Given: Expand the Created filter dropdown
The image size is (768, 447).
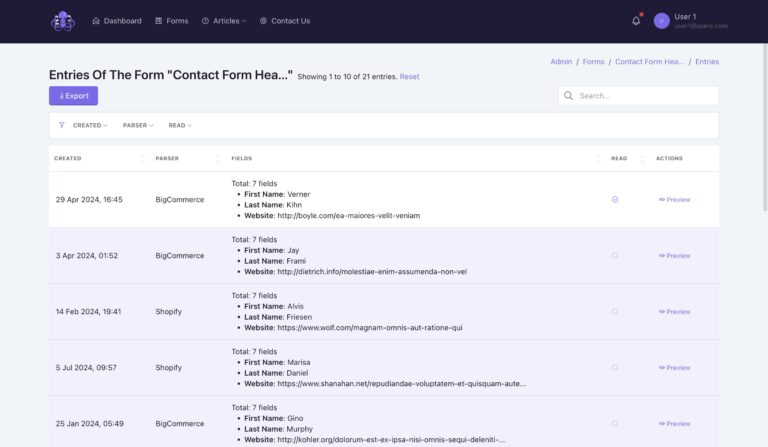Looking at the screenshot, I should 90,125.
